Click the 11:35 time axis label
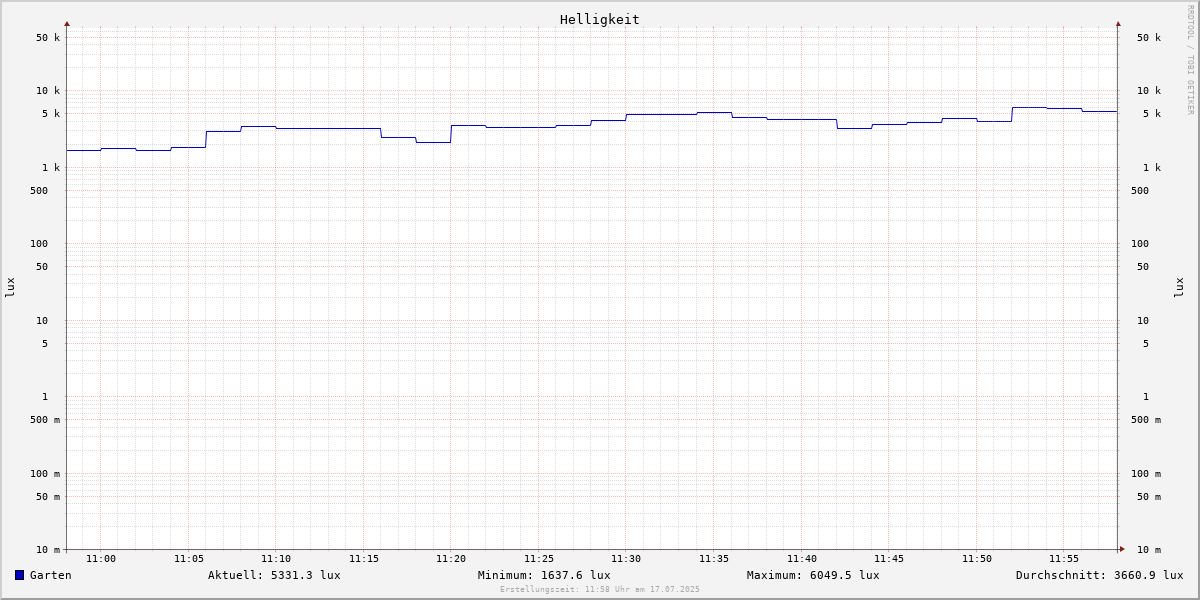 tap(714, 559)
